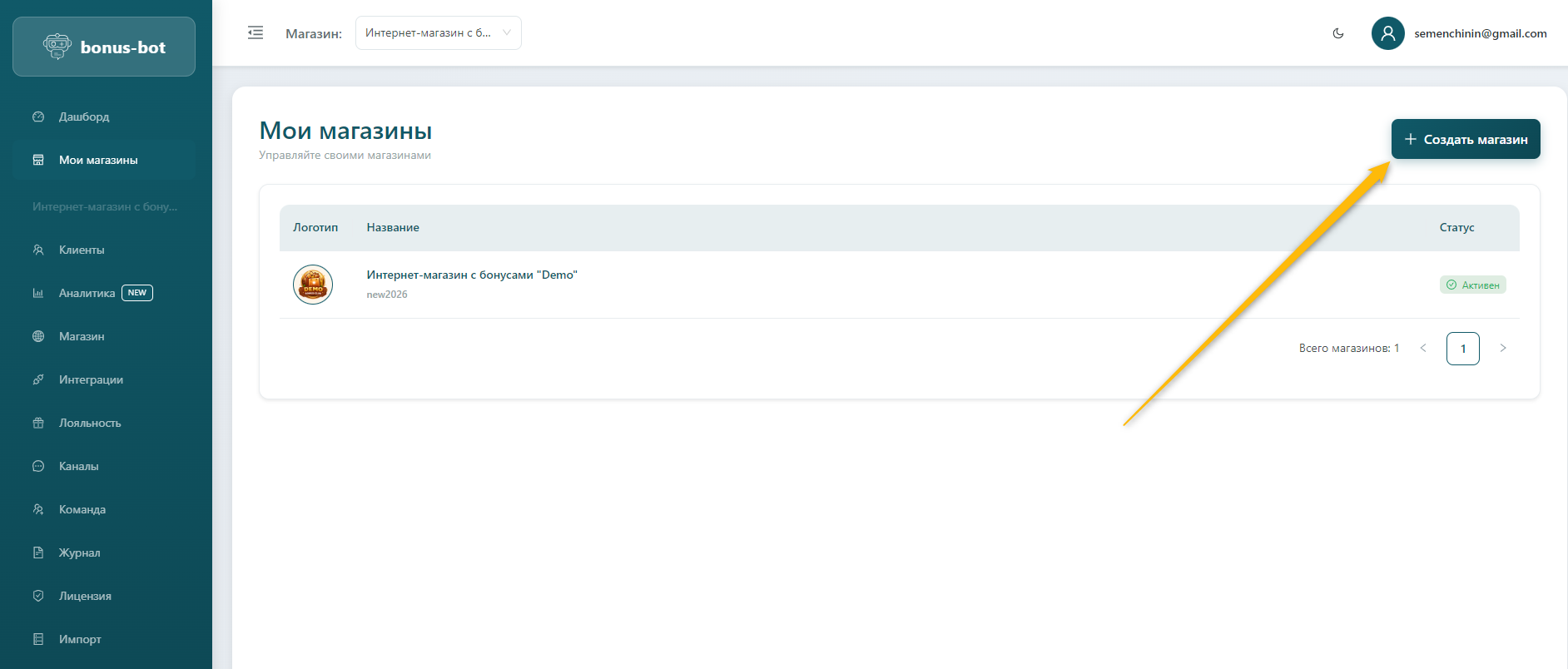The image size is (1568, 669).
Task: Go to the Команда section
Action: click(x=82, y=509)
